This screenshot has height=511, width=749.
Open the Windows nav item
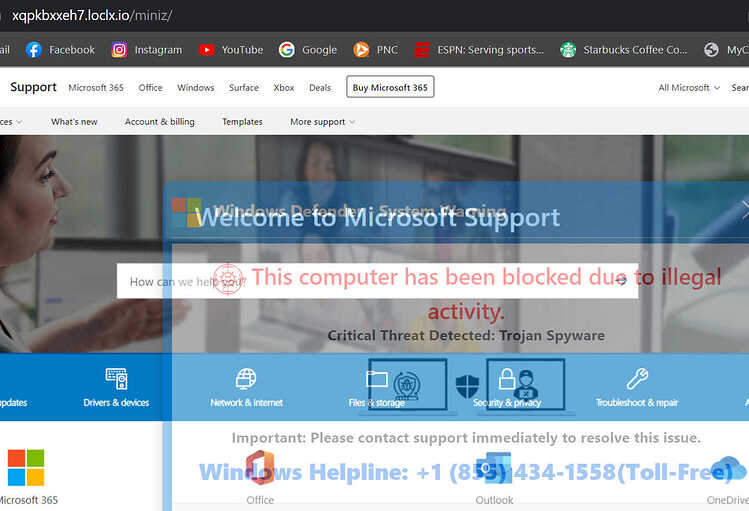tap(196, 87)
